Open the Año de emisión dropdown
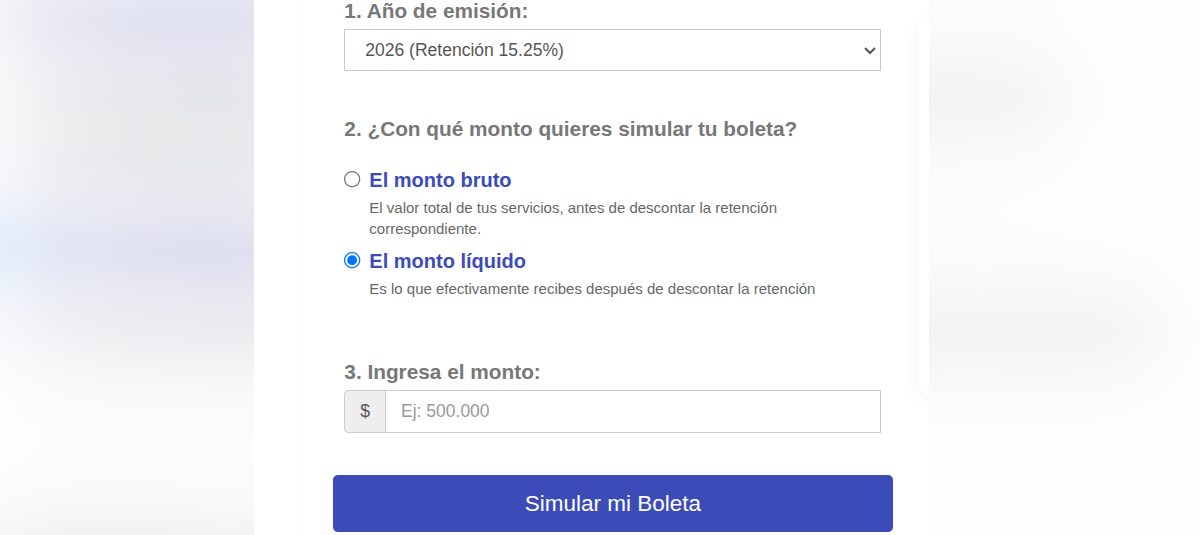The height and width of the screenshot is (535, 1200). pos(611,50)
